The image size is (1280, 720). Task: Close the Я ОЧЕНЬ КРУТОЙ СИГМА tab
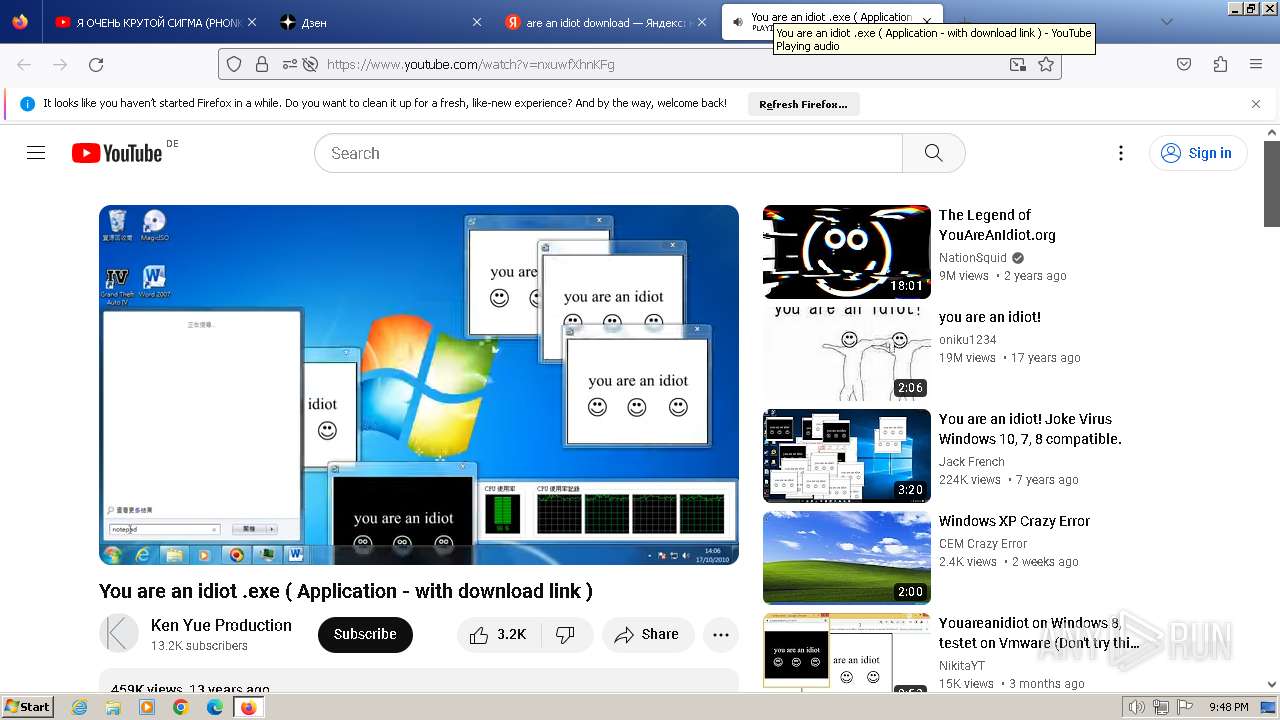coord(251,22)
